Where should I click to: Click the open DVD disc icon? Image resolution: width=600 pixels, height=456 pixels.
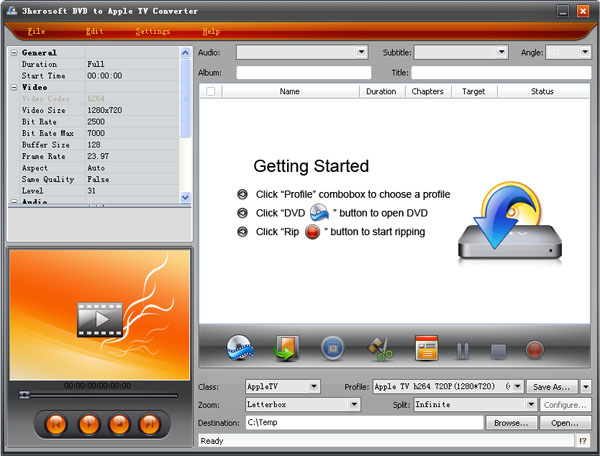241,349
